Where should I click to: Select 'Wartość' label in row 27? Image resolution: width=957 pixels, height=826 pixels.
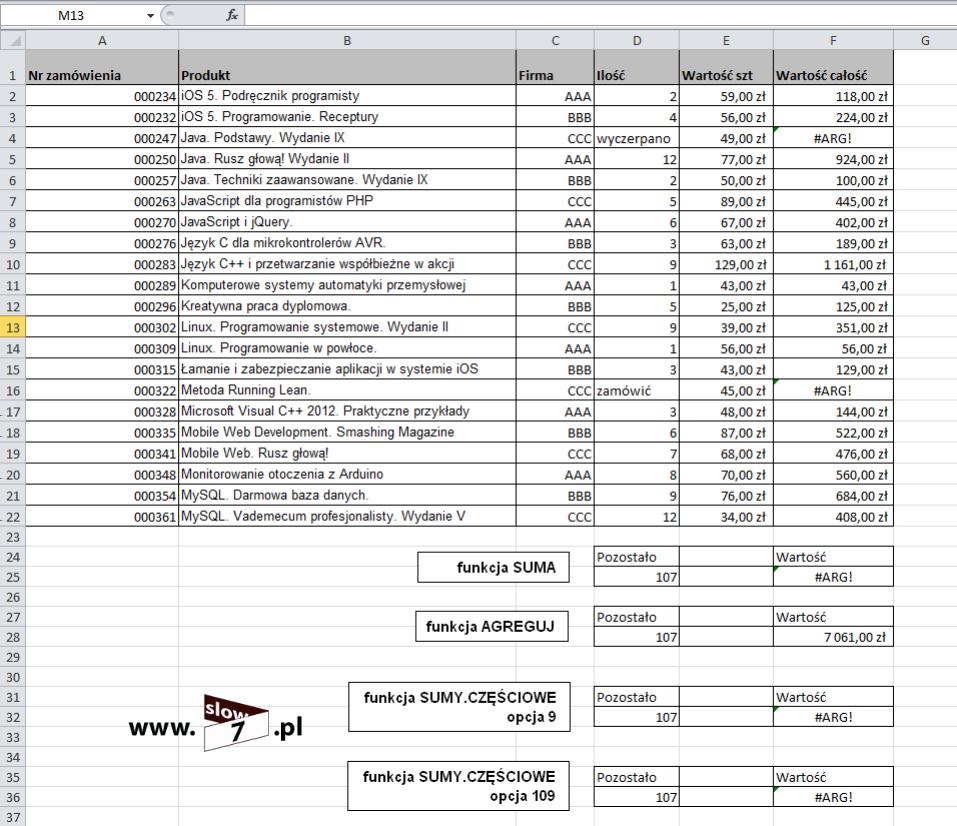coord(833,617)
